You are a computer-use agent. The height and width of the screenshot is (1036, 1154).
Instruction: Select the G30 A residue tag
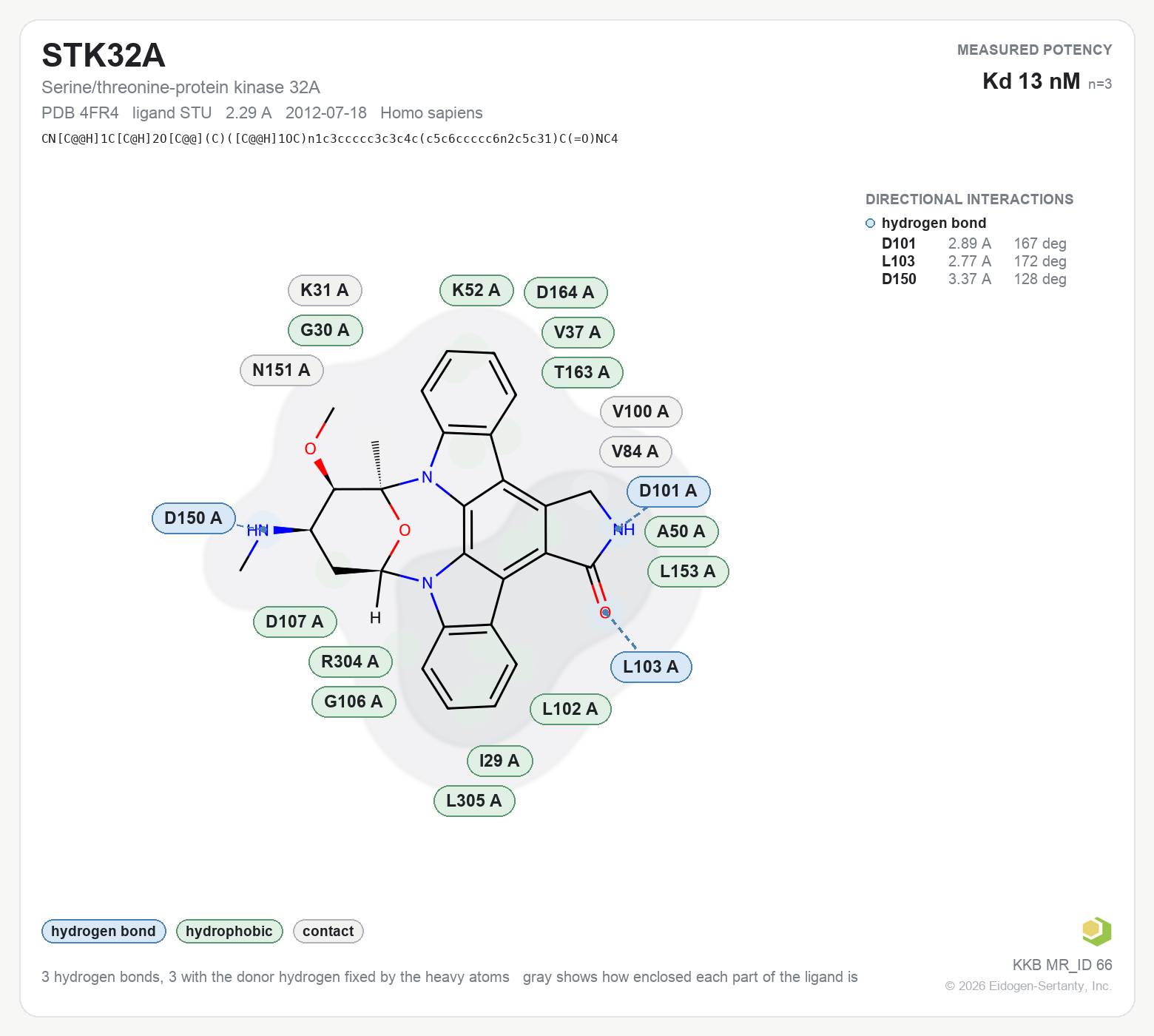pos(325,330)
